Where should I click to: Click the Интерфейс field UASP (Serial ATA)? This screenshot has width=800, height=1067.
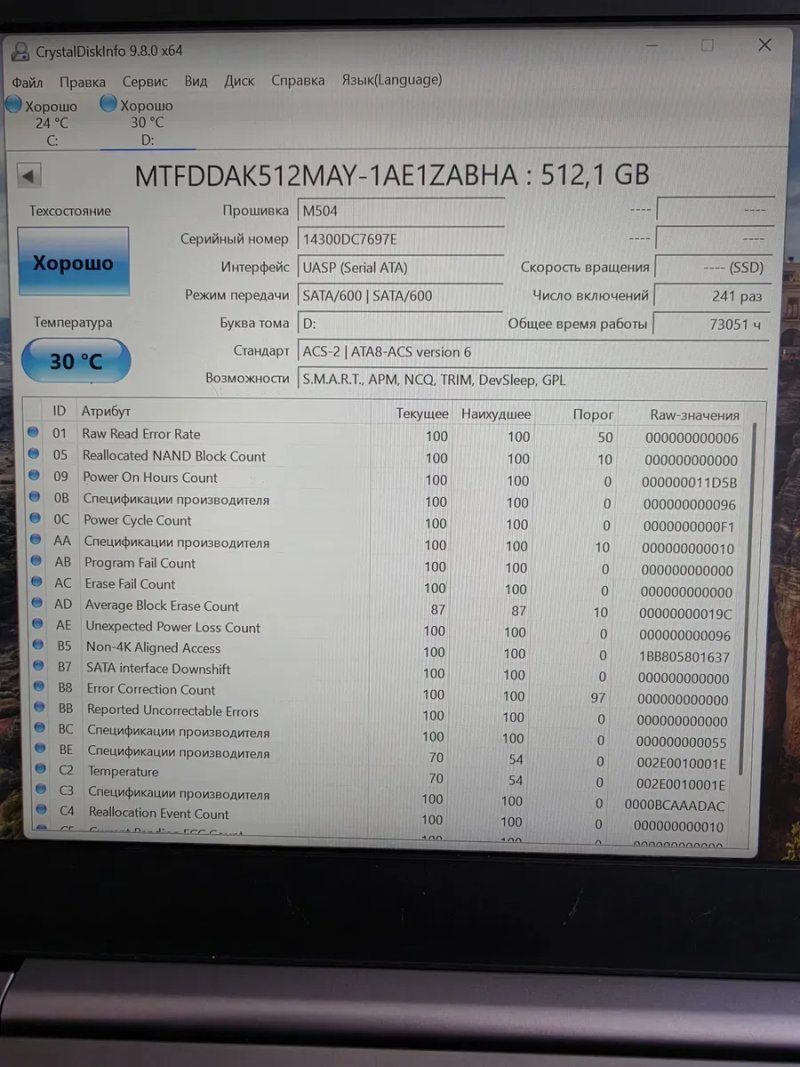pyautogui.click(x=400, y=267)
